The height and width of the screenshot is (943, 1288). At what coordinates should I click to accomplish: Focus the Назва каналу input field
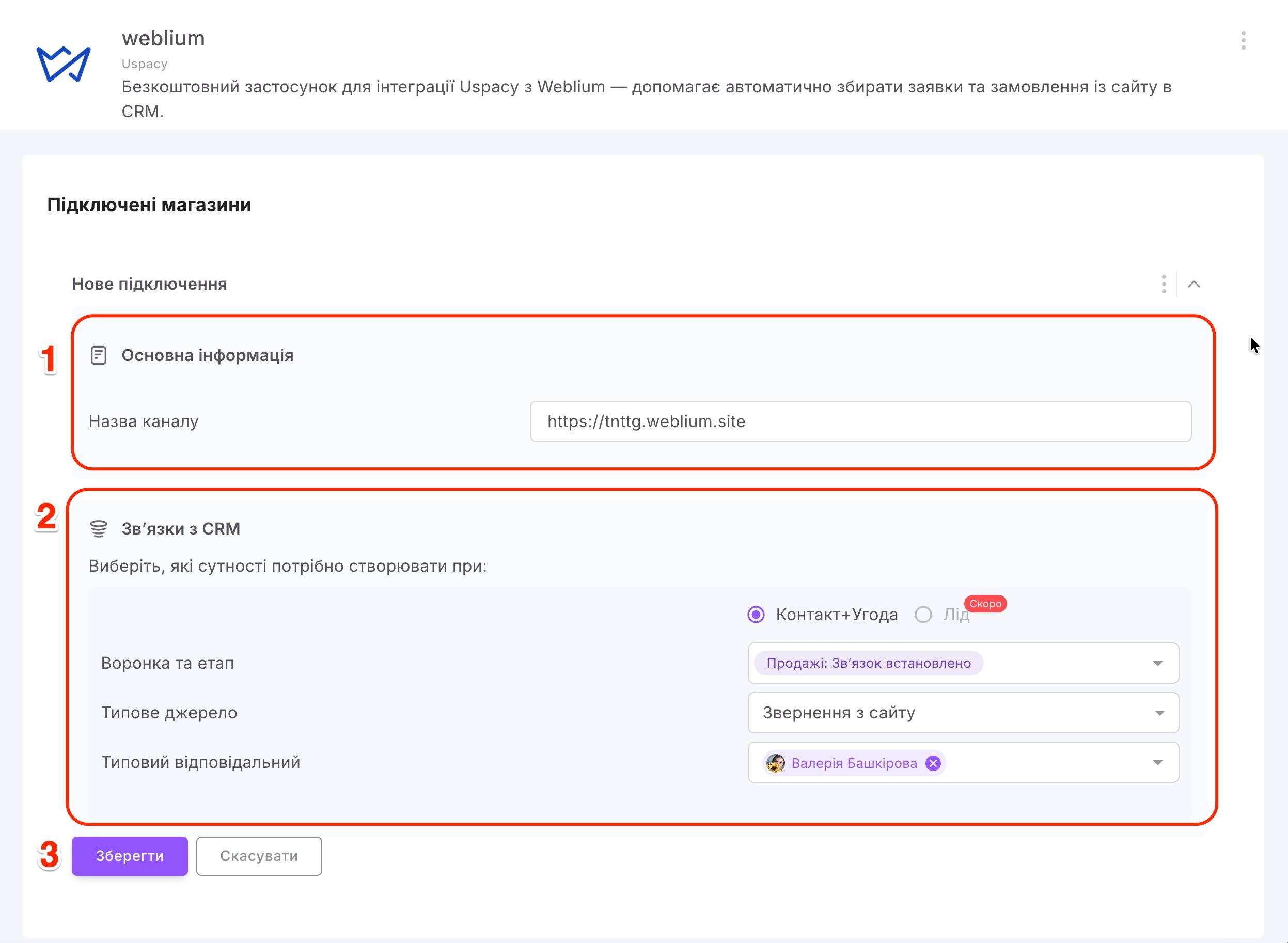[x=860, y=421]
